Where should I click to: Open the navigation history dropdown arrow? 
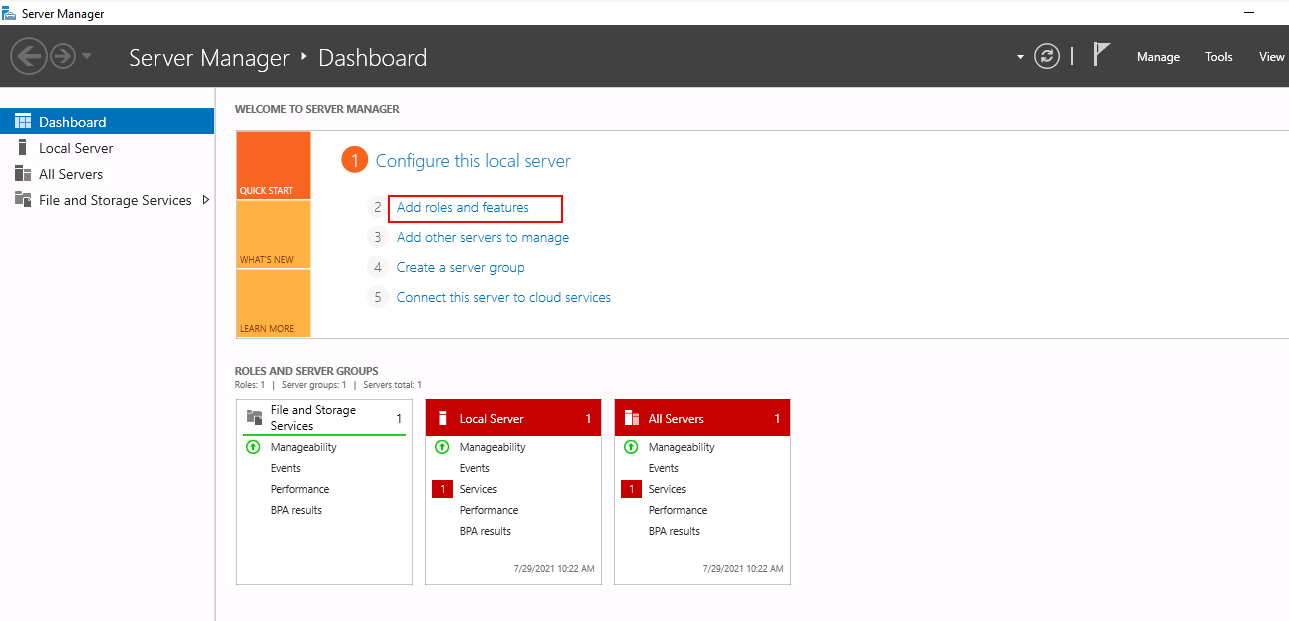click(x=87, y=56)
